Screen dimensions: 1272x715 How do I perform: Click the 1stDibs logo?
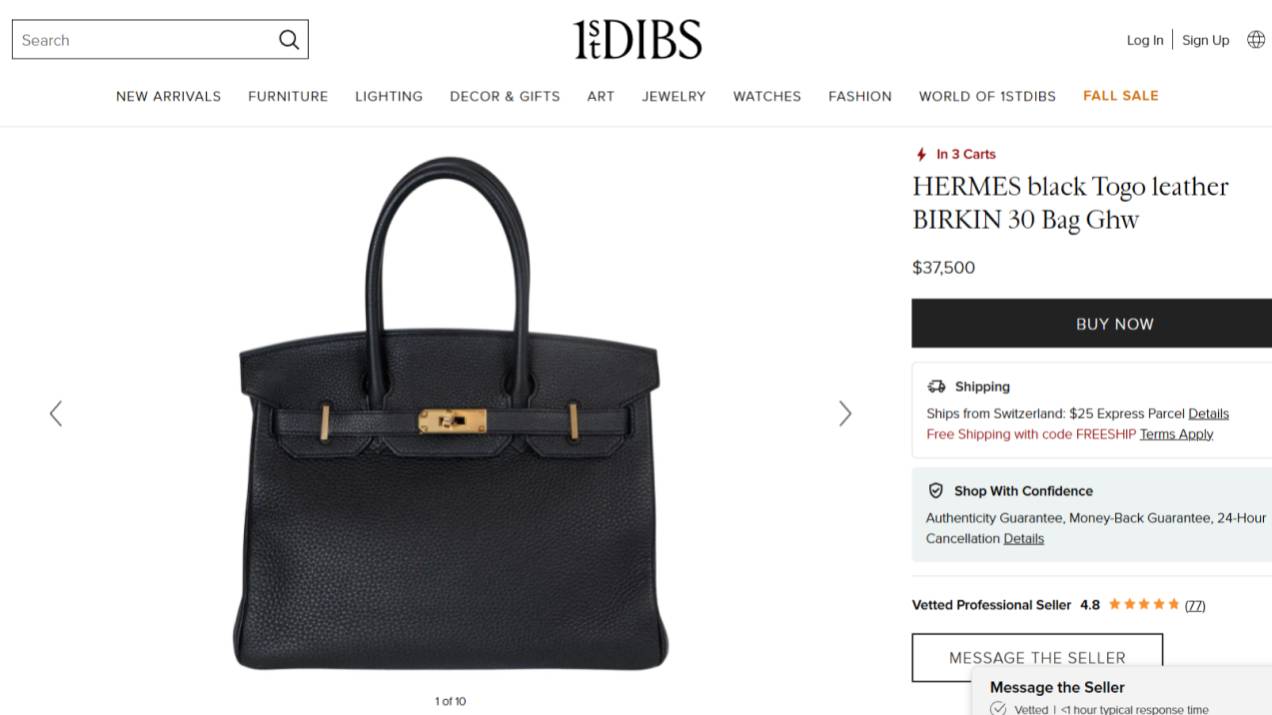637,40
